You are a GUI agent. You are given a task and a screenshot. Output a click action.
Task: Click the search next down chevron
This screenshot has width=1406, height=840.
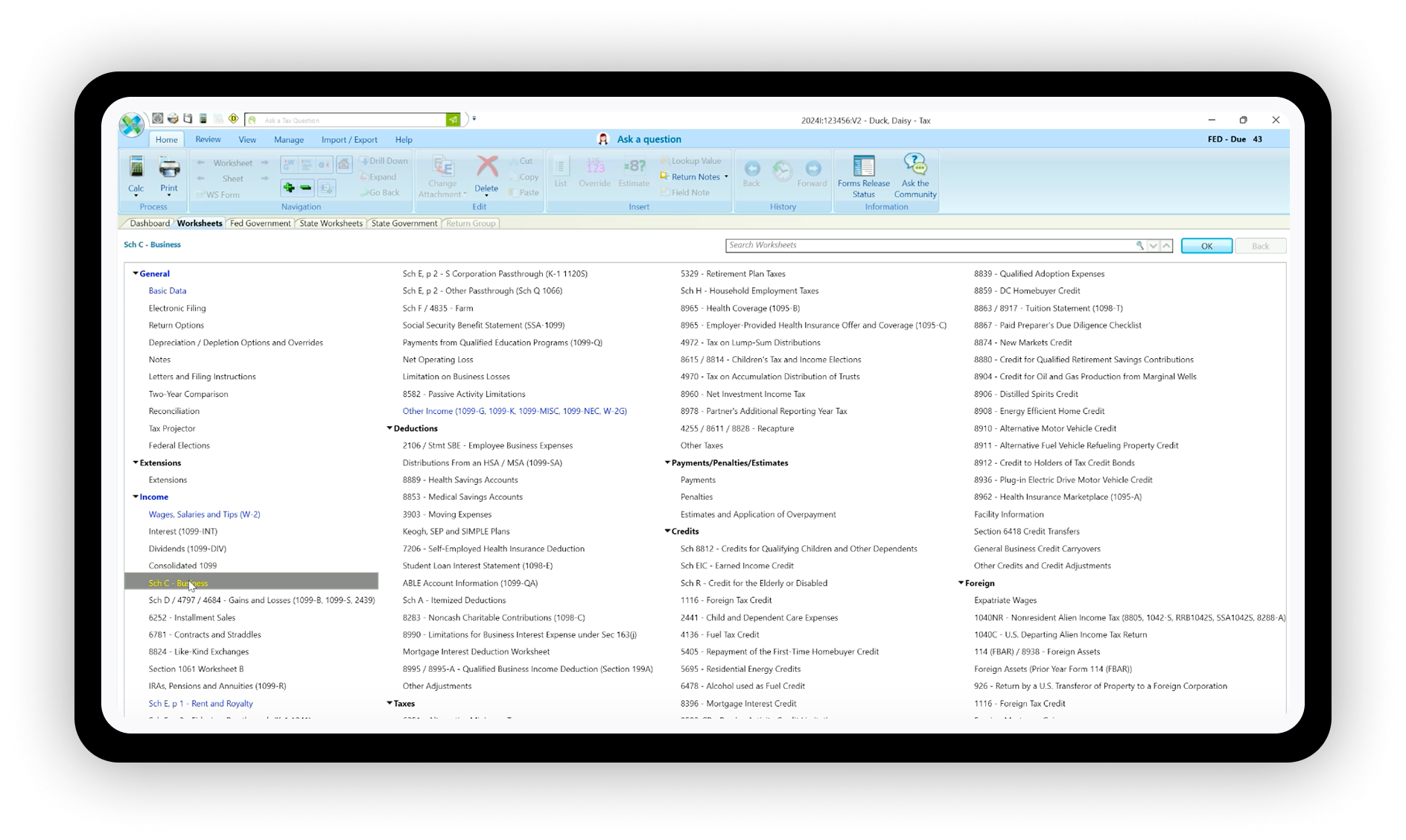pyautogui.click(x=1153, y=246)
